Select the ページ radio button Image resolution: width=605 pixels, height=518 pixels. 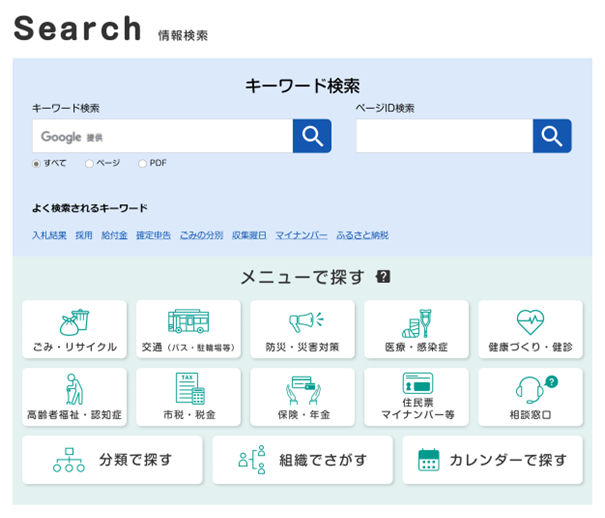[x=89, y=164]
